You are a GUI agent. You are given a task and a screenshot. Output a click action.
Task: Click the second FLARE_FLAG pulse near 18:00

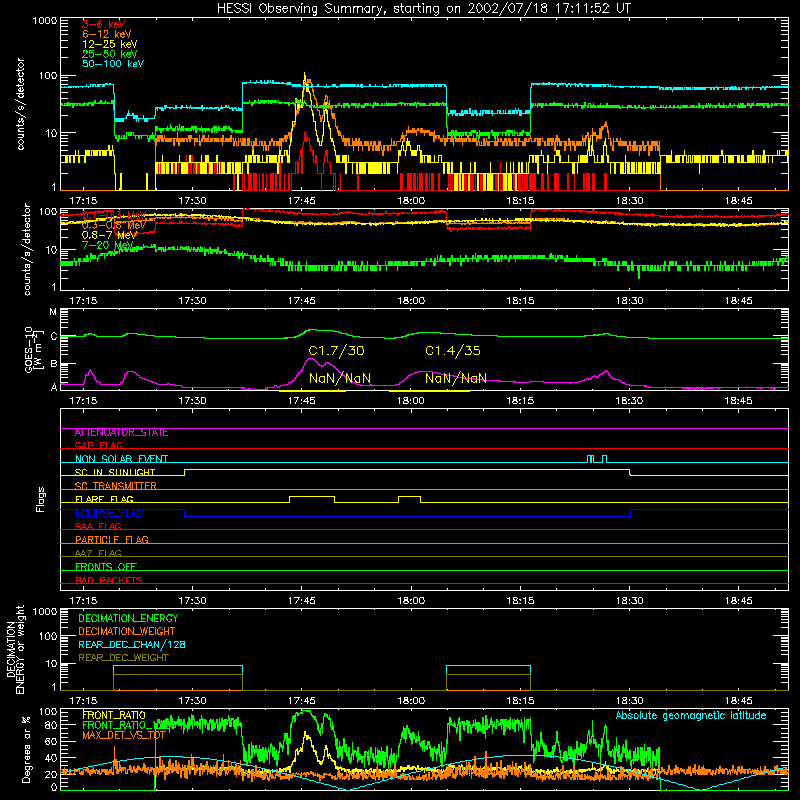[x=409, y=497]
